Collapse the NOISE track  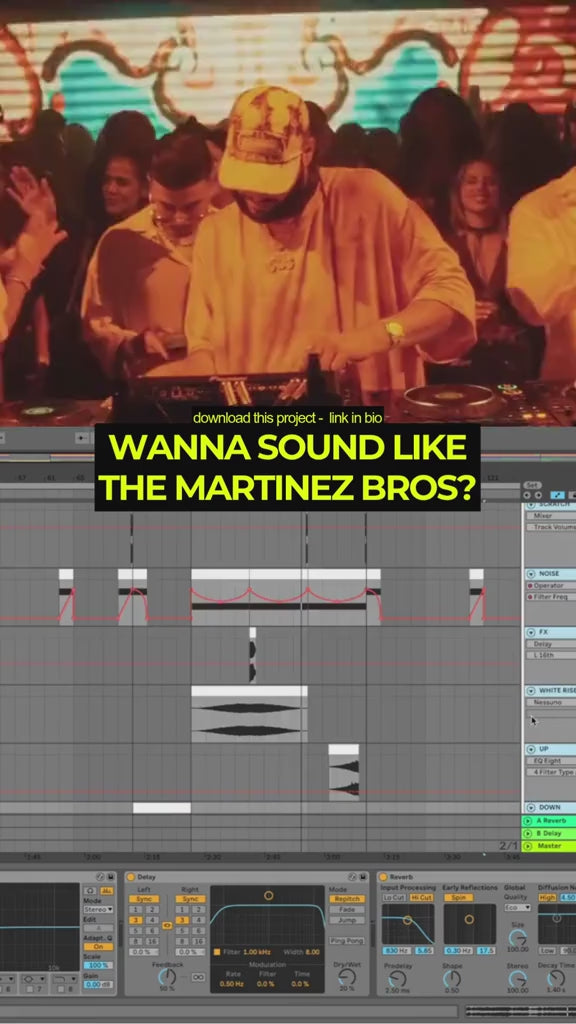click(531, 573)
